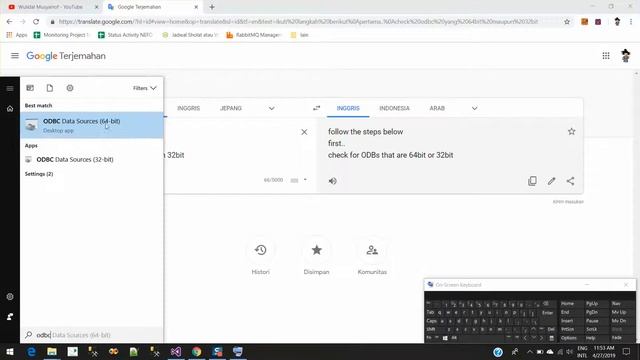
Task: Expand the Settings (2) search results
Action: coord(39,174)
